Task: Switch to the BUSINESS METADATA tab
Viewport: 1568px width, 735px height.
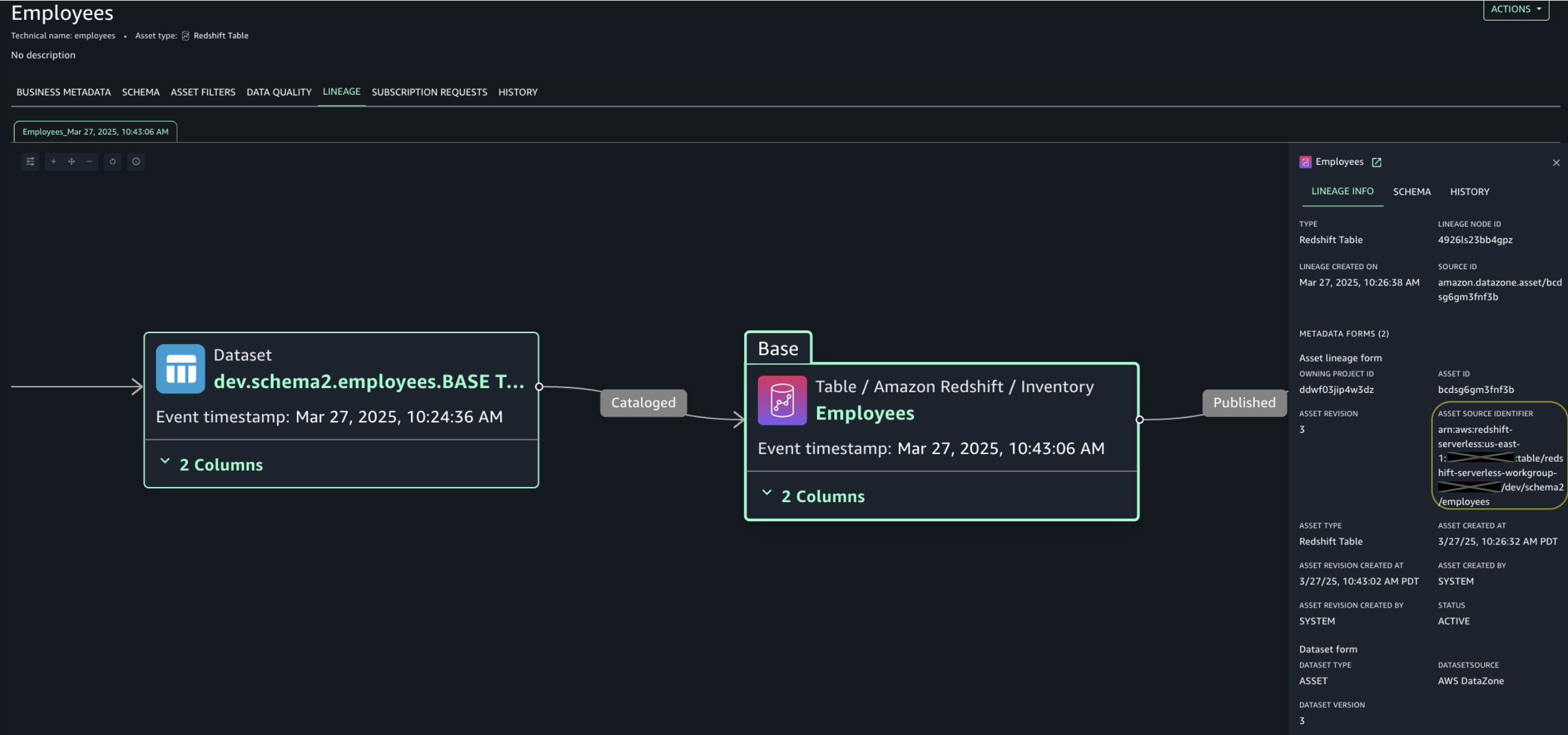Action: point(63,92)
